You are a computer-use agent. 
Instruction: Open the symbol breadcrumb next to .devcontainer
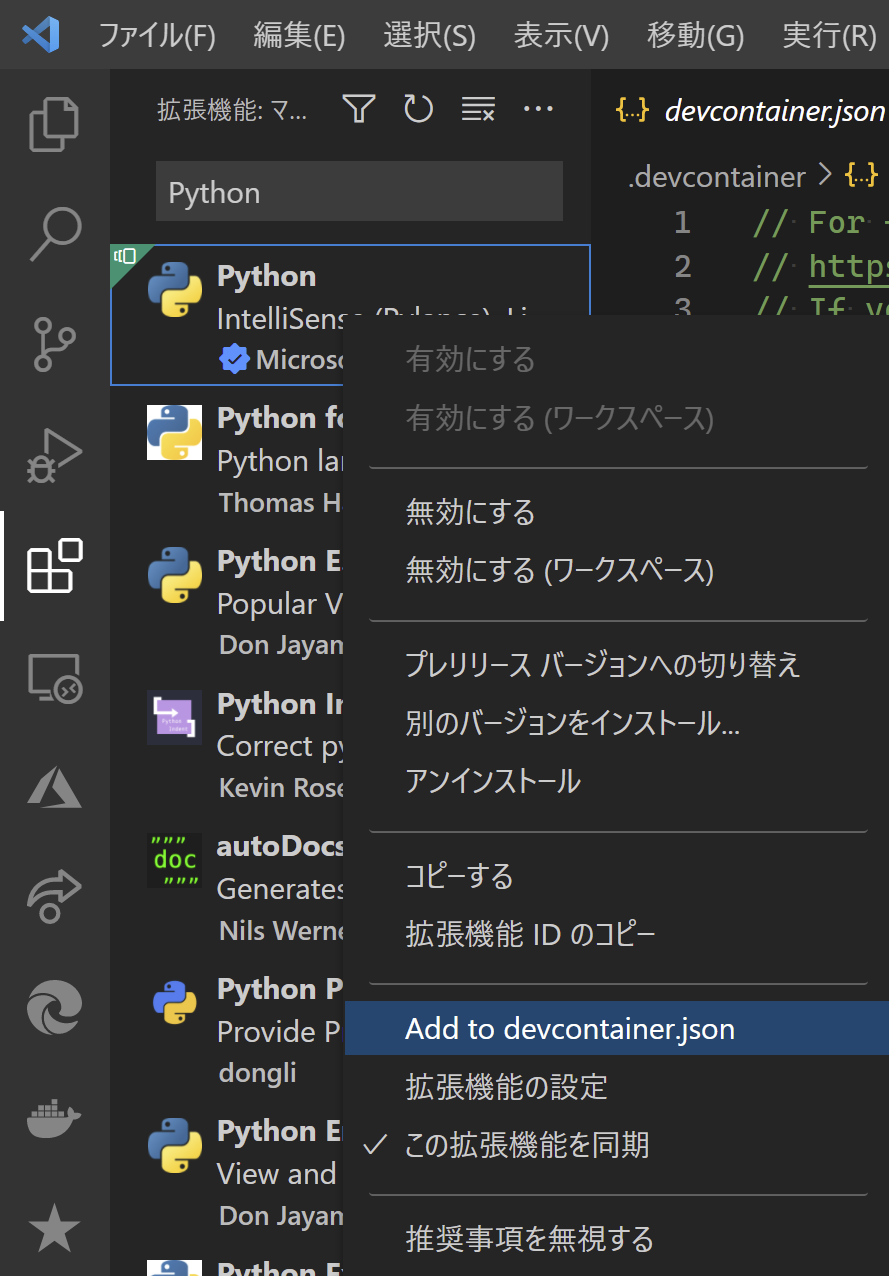861,176
